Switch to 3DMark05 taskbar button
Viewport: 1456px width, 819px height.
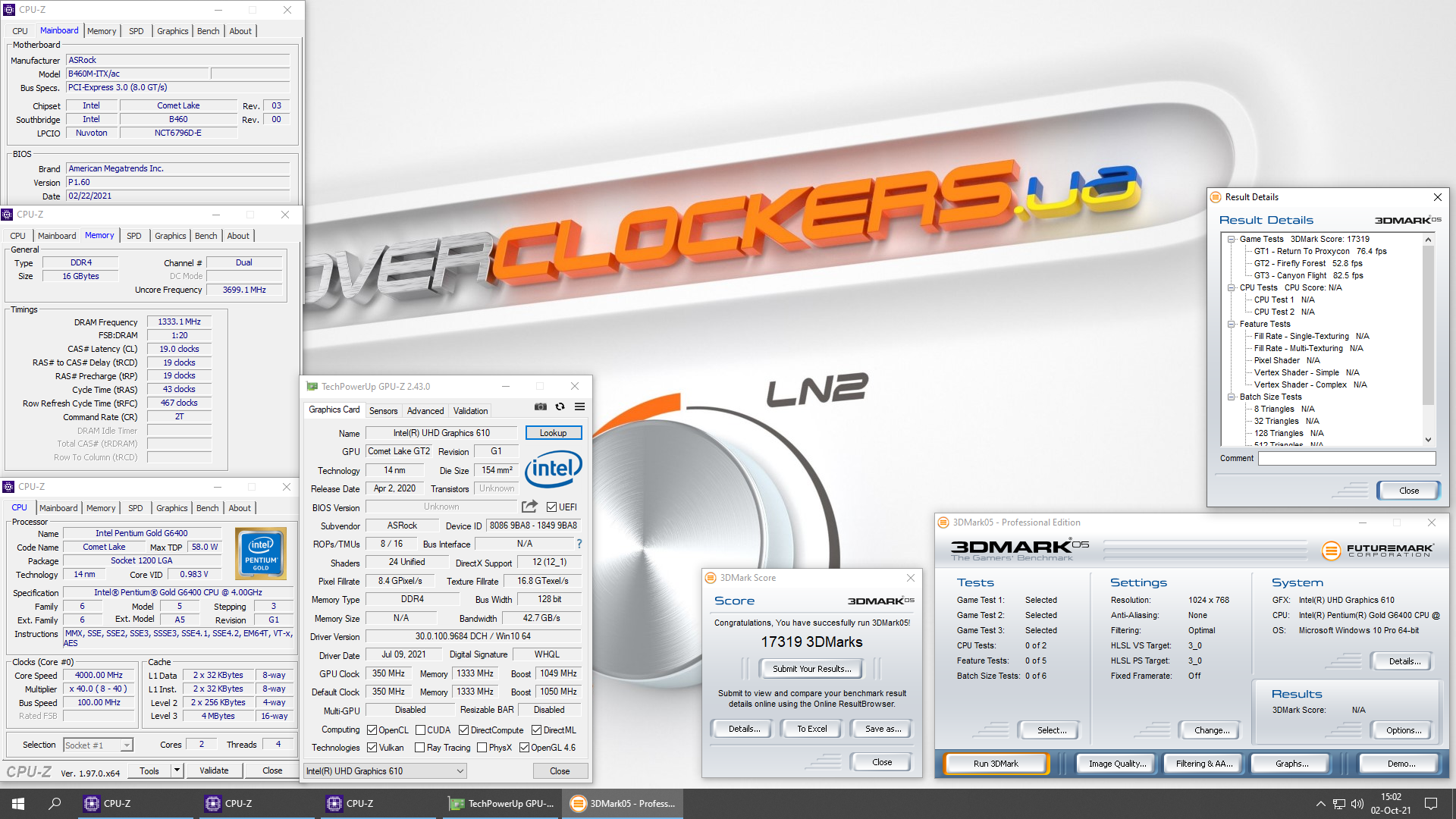coord(623,804)
